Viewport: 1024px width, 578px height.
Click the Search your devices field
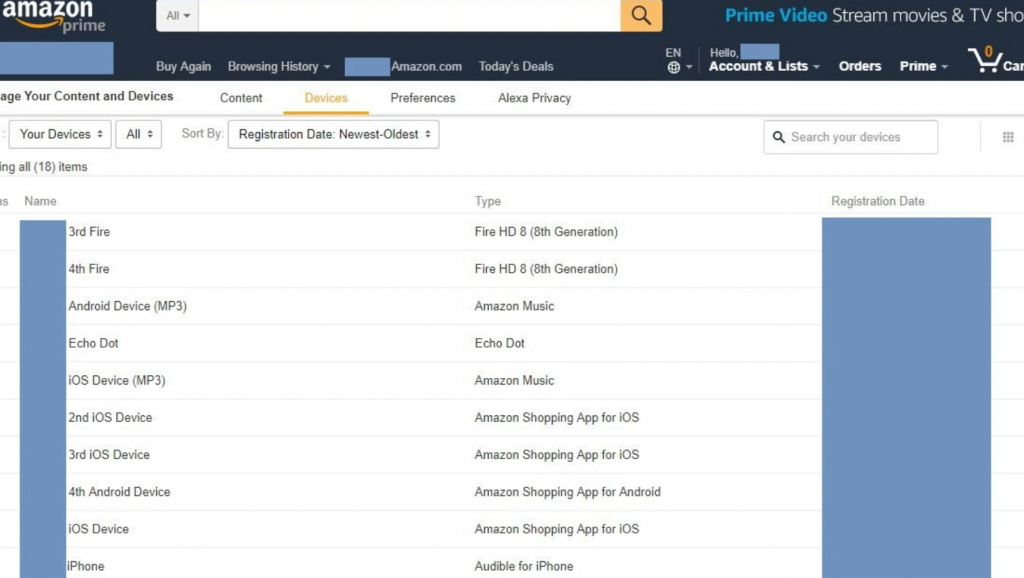tap(850, 137)
